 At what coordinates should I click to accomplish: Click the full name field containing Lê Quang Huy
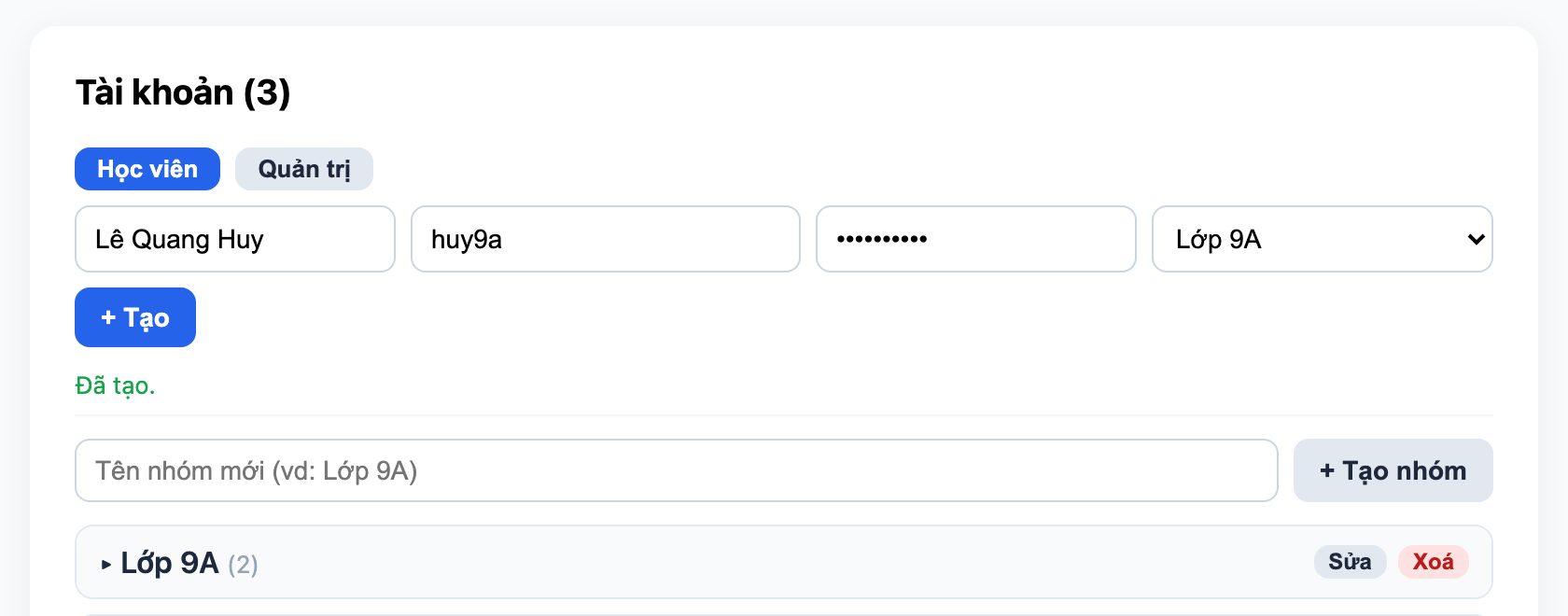pos(235,239)
